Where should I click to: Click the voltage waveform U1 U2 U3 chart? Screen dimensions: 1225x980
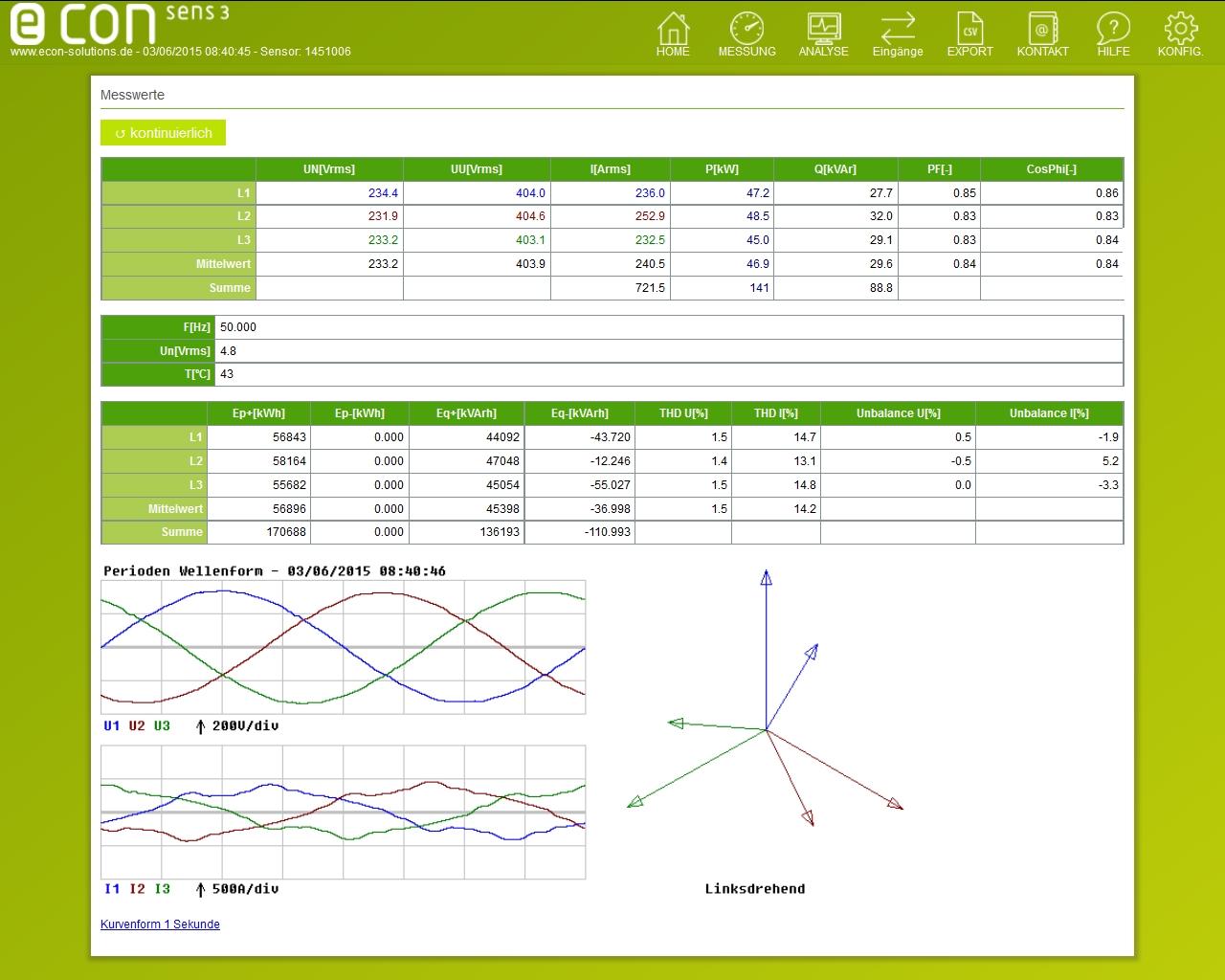[343, 647]
